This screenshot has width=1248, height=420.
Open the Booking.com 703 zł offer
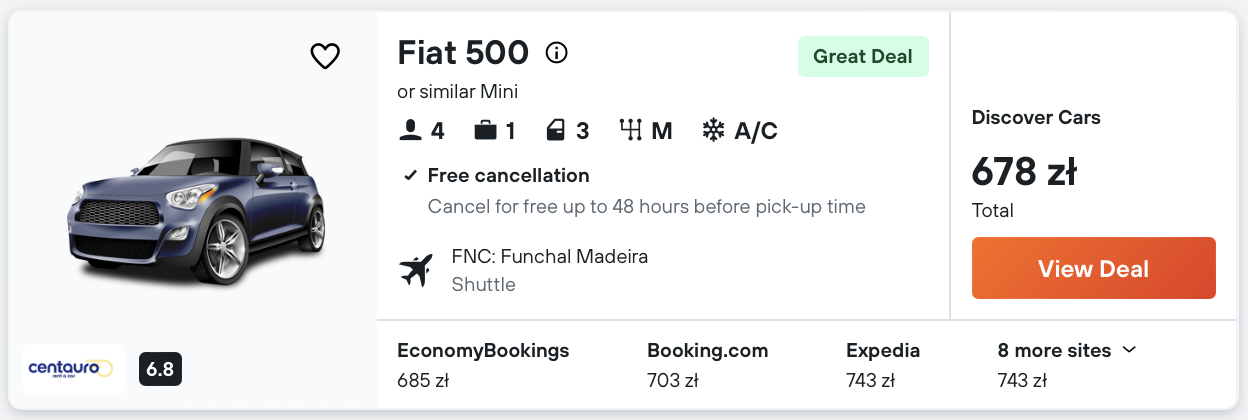(707, 365)
